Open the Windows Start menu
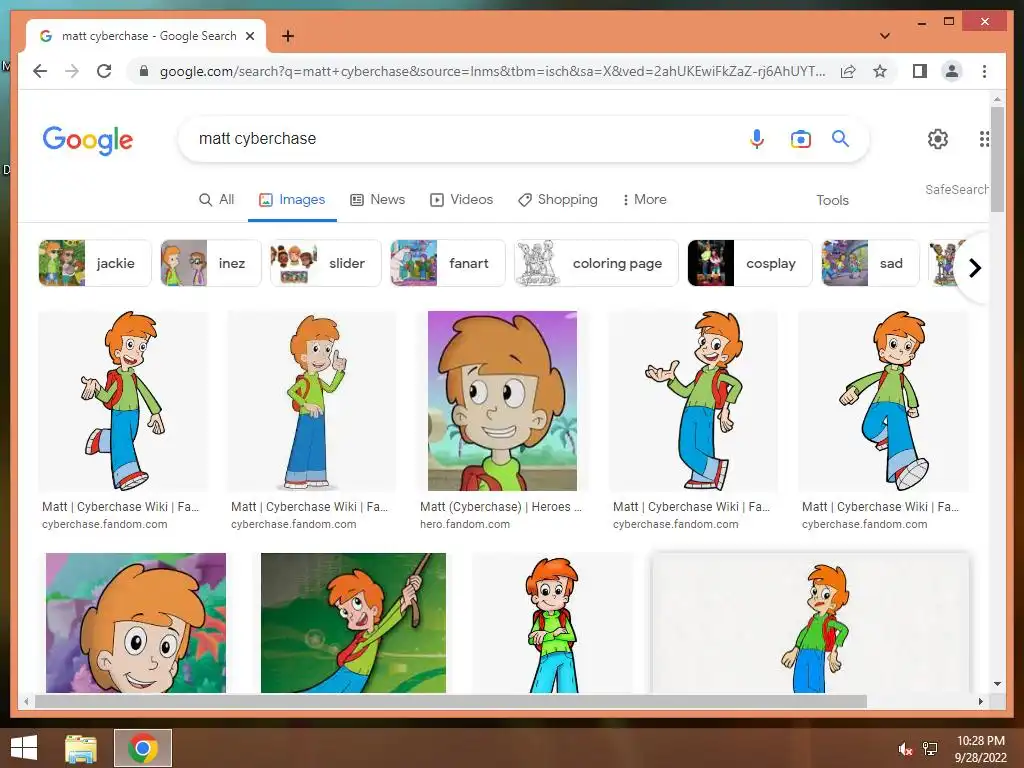1024x768 pixels. pos(24,748)
